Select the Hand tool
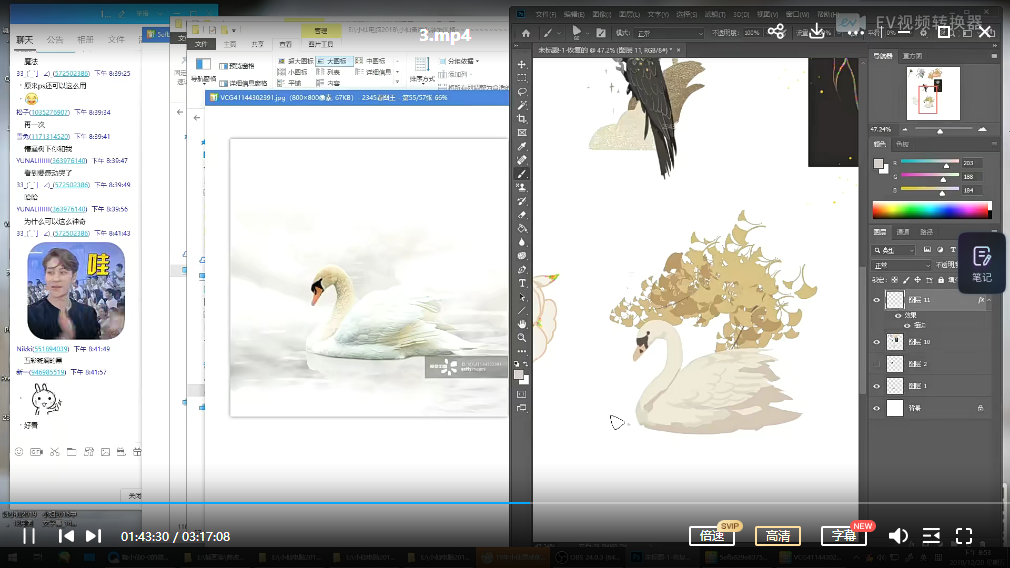The height and width of the screenshot is (568, 1010). [522, 324]
